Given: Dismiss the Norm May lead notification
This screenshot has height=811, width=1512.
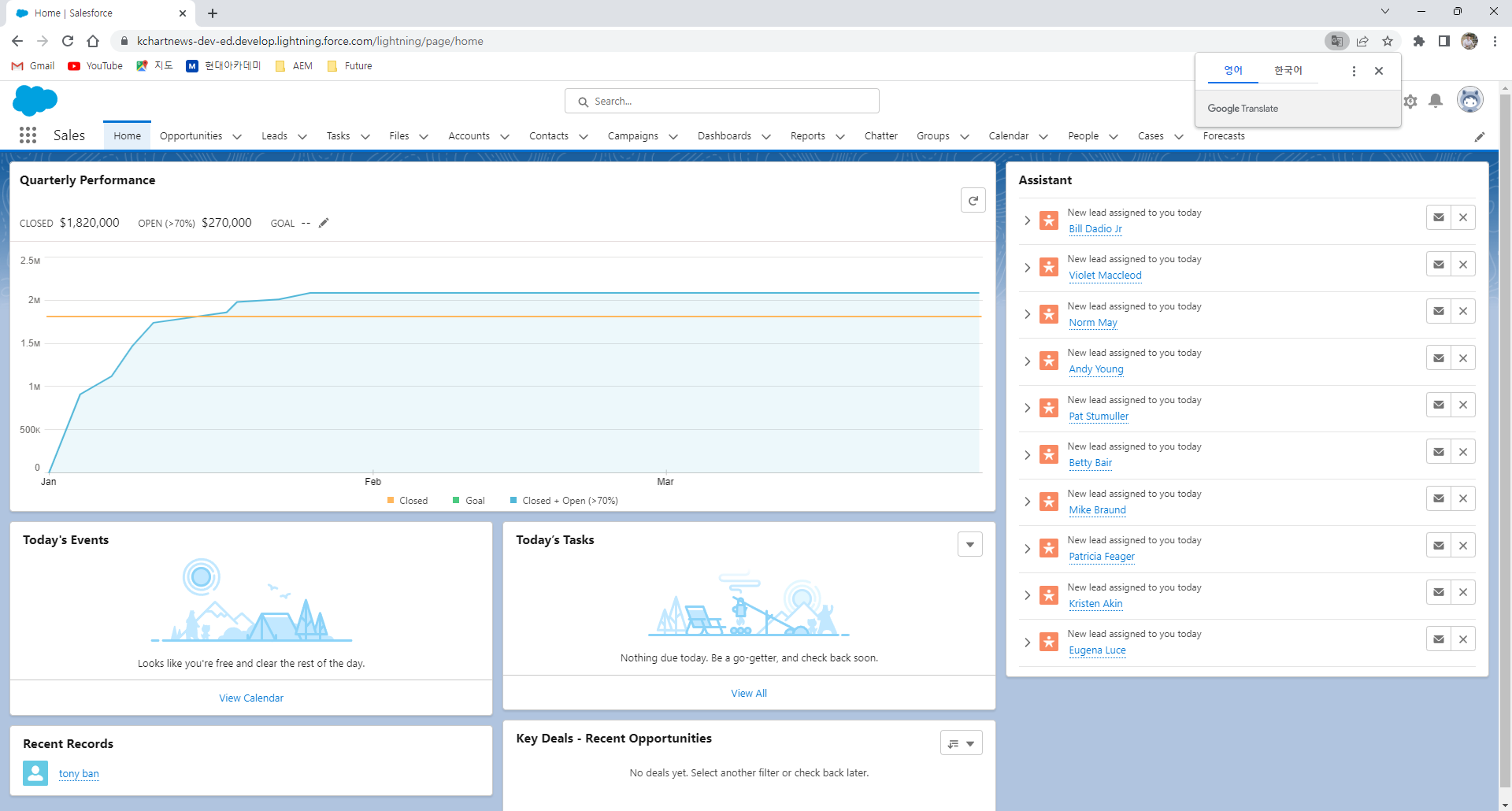Looking at the screenshot, I should (x=1463, y=311).
